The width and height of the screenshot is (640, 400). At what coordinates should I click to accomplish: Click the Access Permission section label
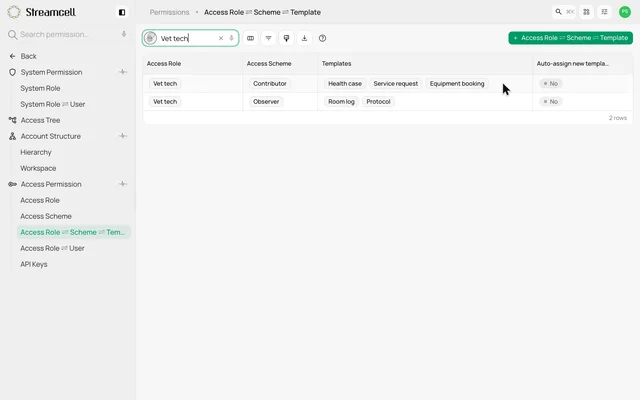51,184
